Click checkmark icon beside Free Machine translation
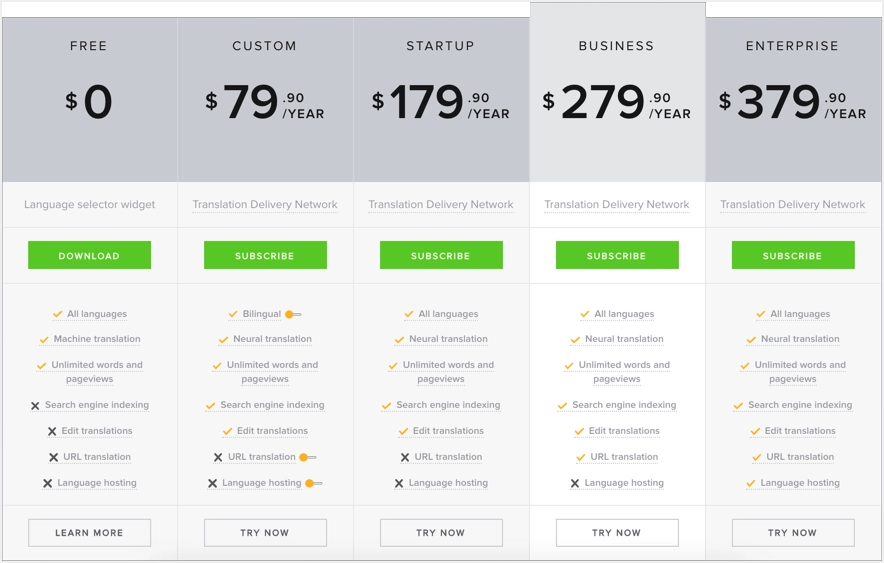The width and height of the screenshot is (884, 563). point(44,339)
